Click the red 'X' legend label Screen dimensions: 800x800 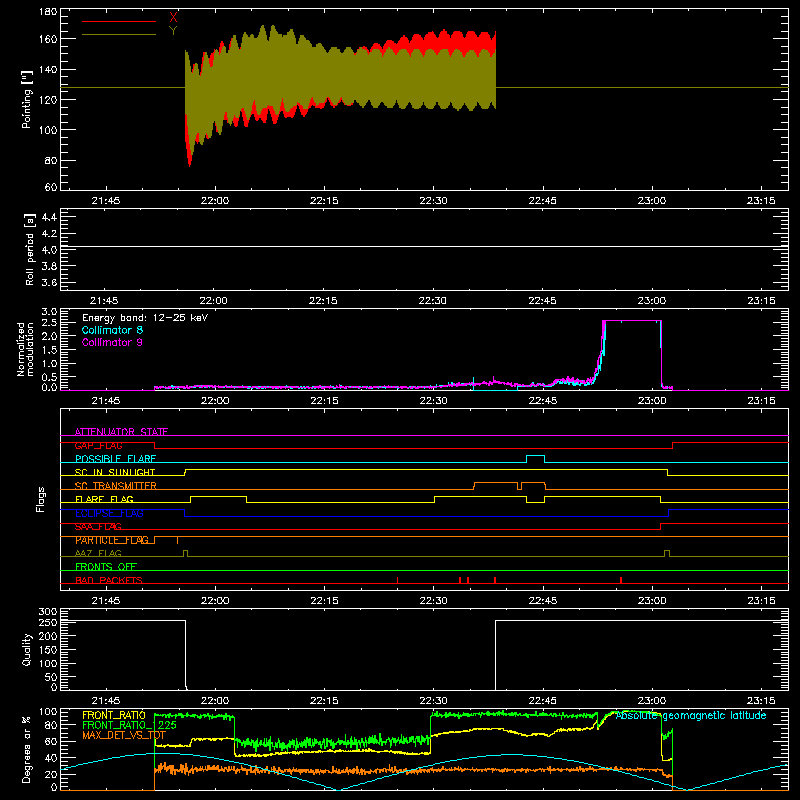pos(173,18)
